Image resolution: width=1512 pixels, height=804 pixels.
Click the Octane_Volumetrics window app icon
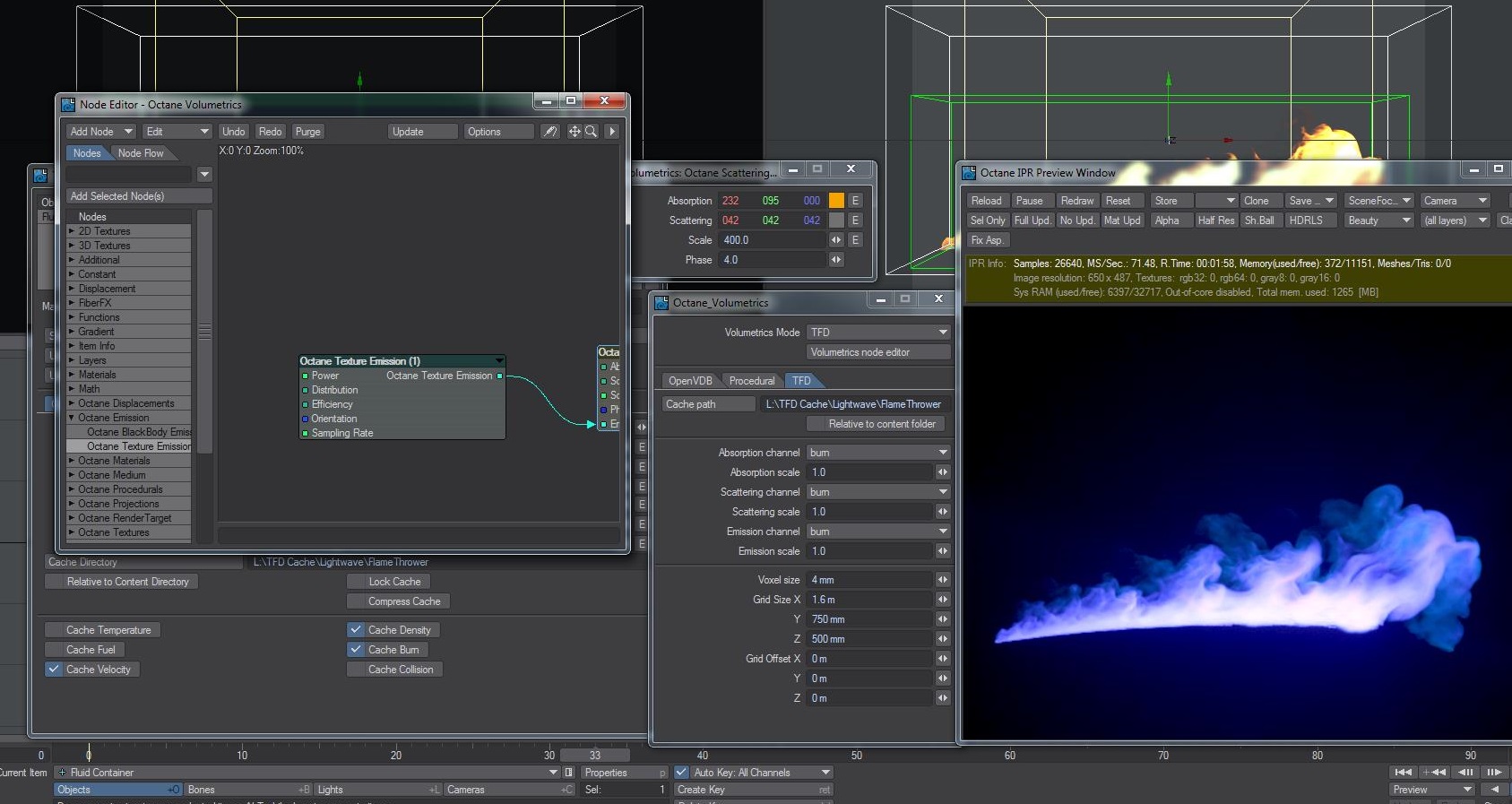click(x=661, y=303)
